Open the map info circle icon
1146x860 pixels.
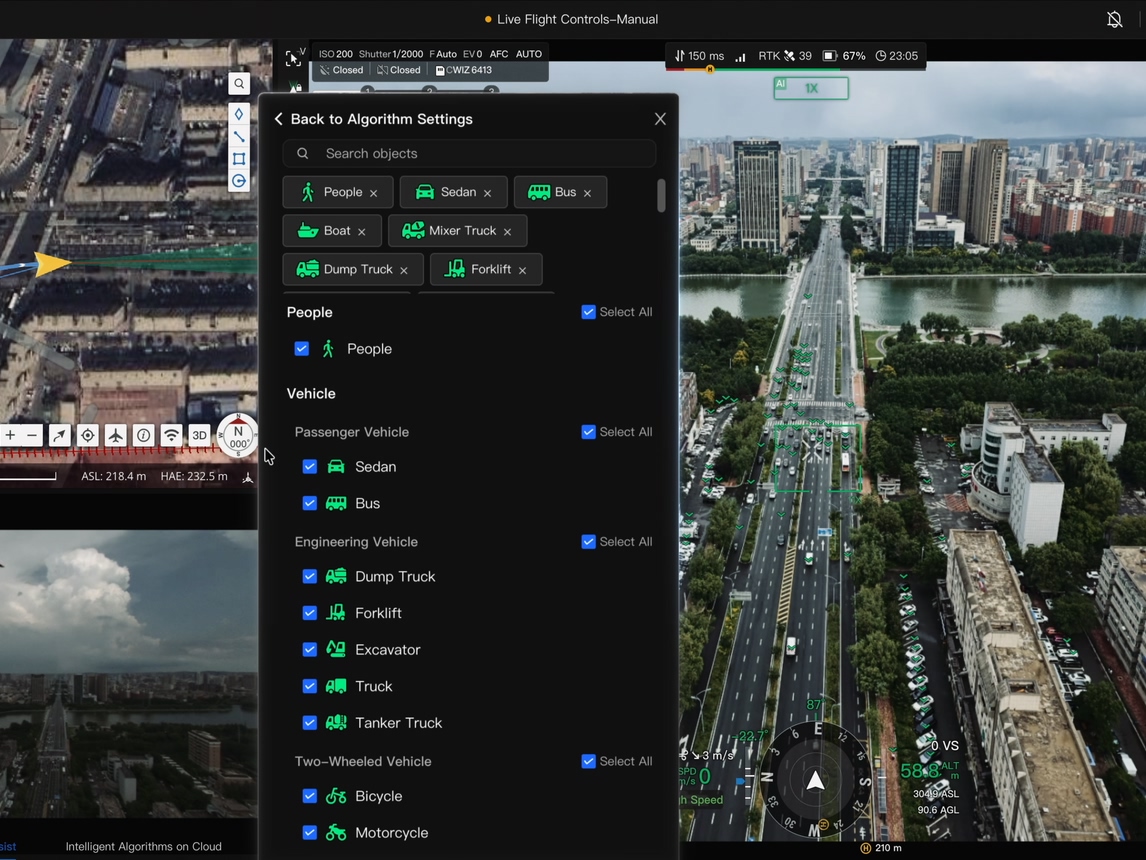(x=144, y=435)
